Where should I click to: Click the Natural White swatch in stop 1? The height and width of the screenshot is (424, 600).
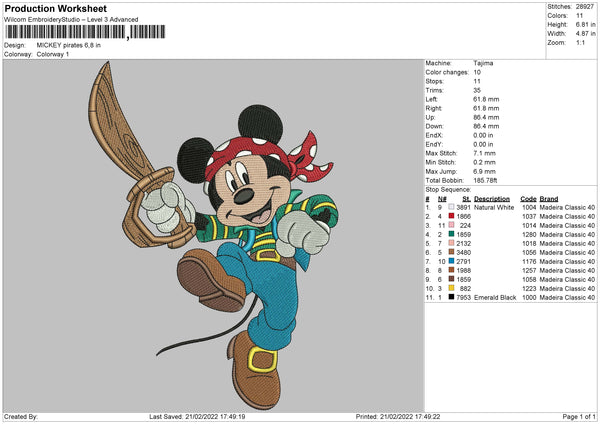click(452, 207)
